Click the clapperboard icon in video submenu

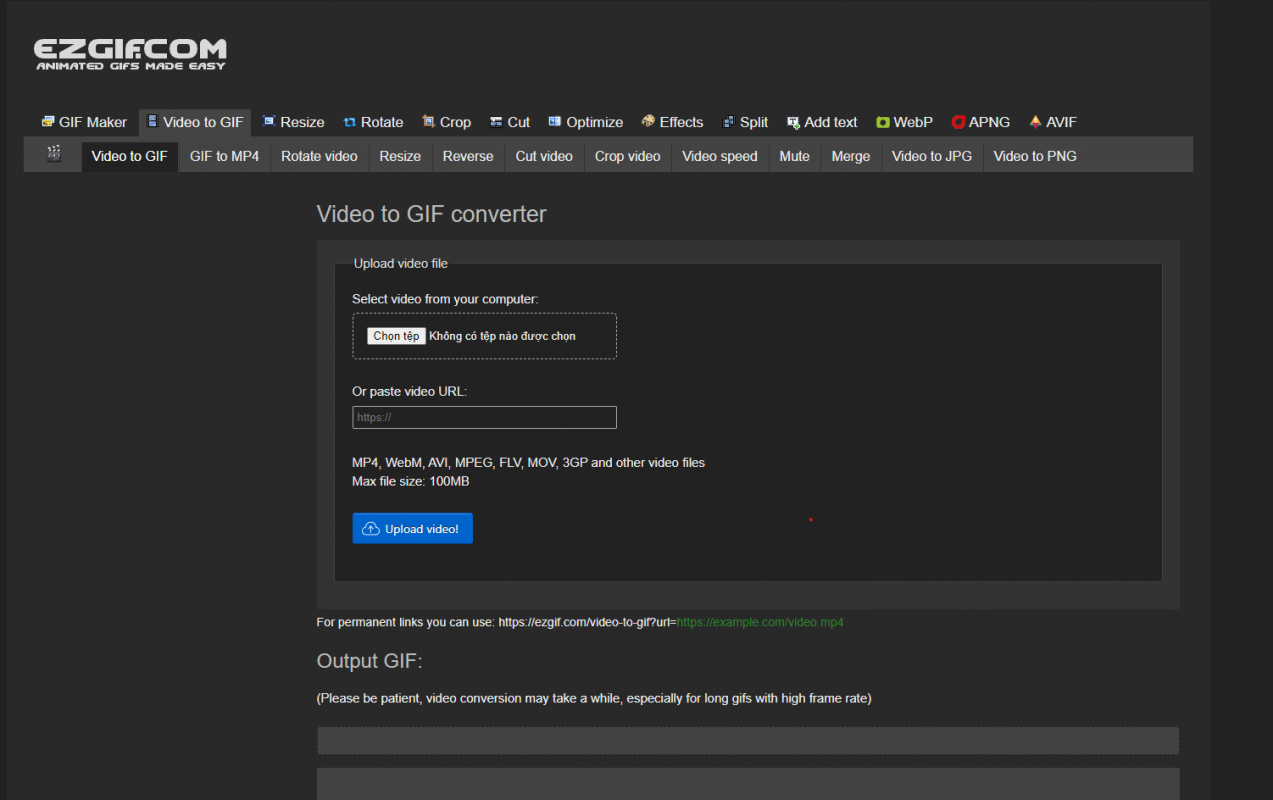[x=54, y=154]
